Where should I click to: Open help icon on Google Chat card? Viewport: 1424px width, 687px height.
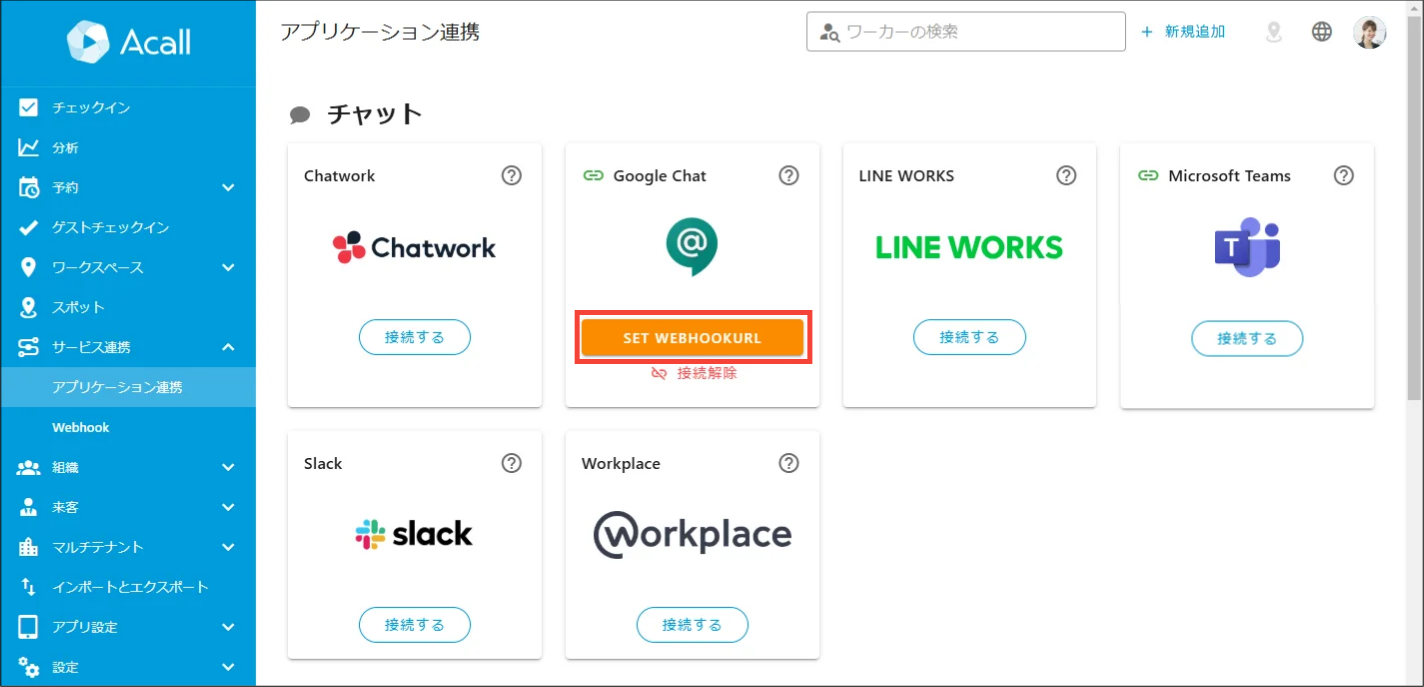(x=789, y=176)
